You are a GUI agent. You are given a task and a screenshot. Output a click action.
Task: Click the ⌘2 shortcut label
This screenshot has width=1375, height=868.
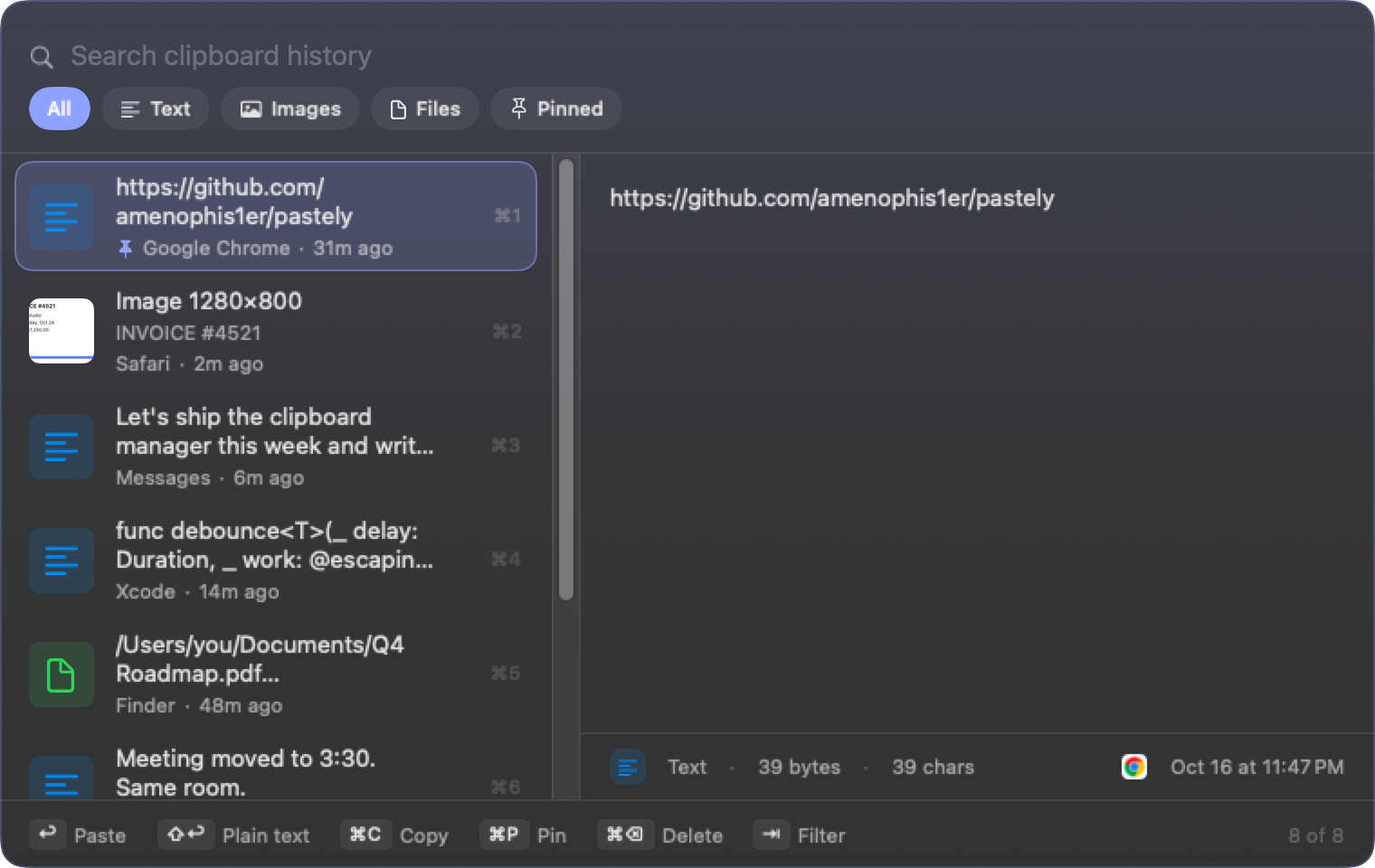click(x=507, y=332)
